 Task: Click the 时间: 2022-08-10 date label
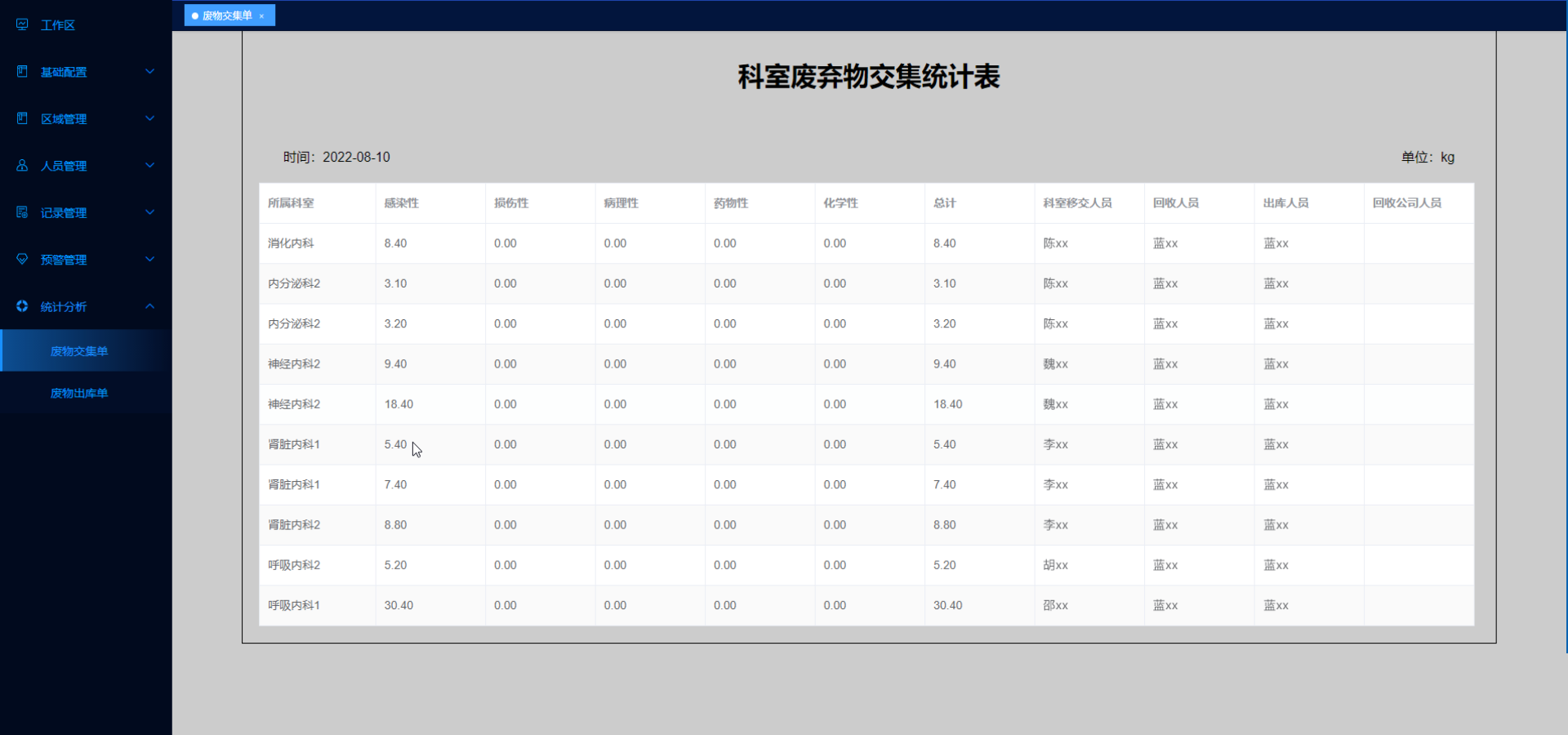(x=336, y=157)
